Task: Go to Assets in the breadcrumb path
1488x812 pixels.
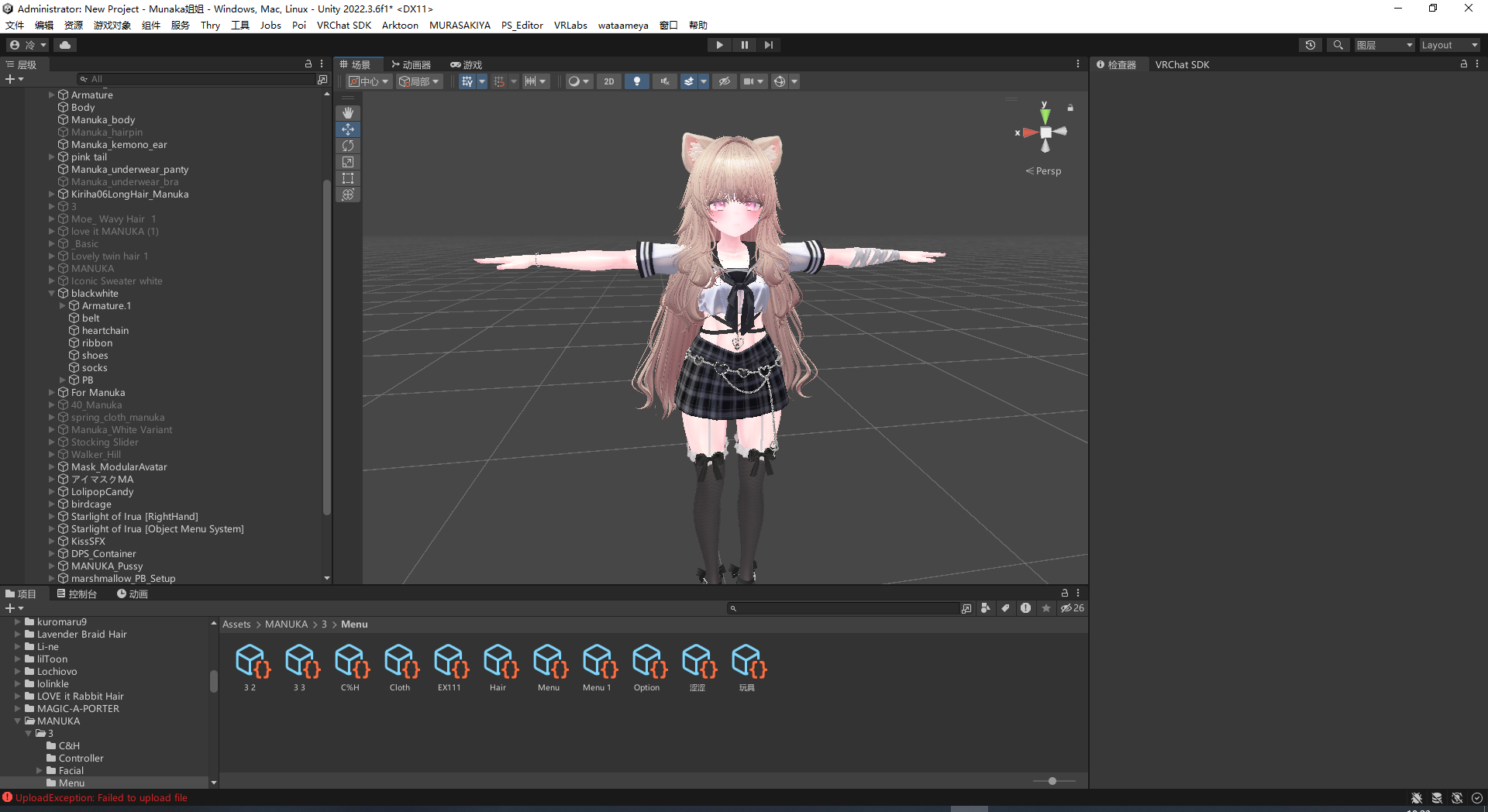Action: coord(236,624)
